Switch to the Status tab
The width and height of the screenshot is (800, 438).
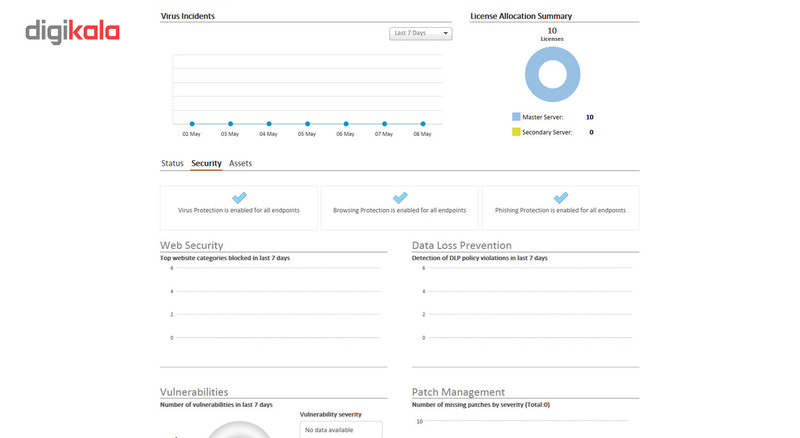[172, 163]
